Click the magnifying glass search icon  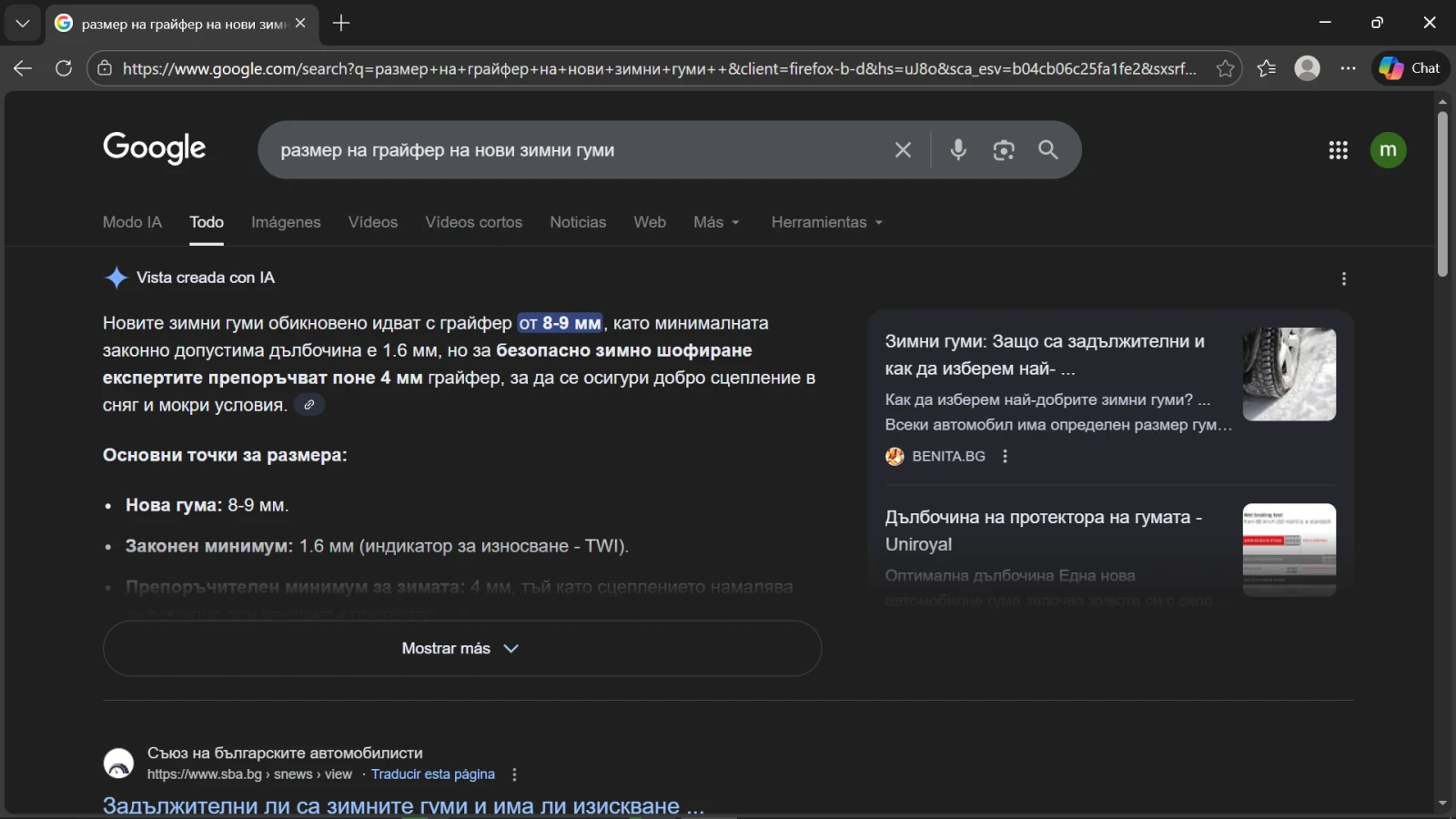pos(1048,150)
